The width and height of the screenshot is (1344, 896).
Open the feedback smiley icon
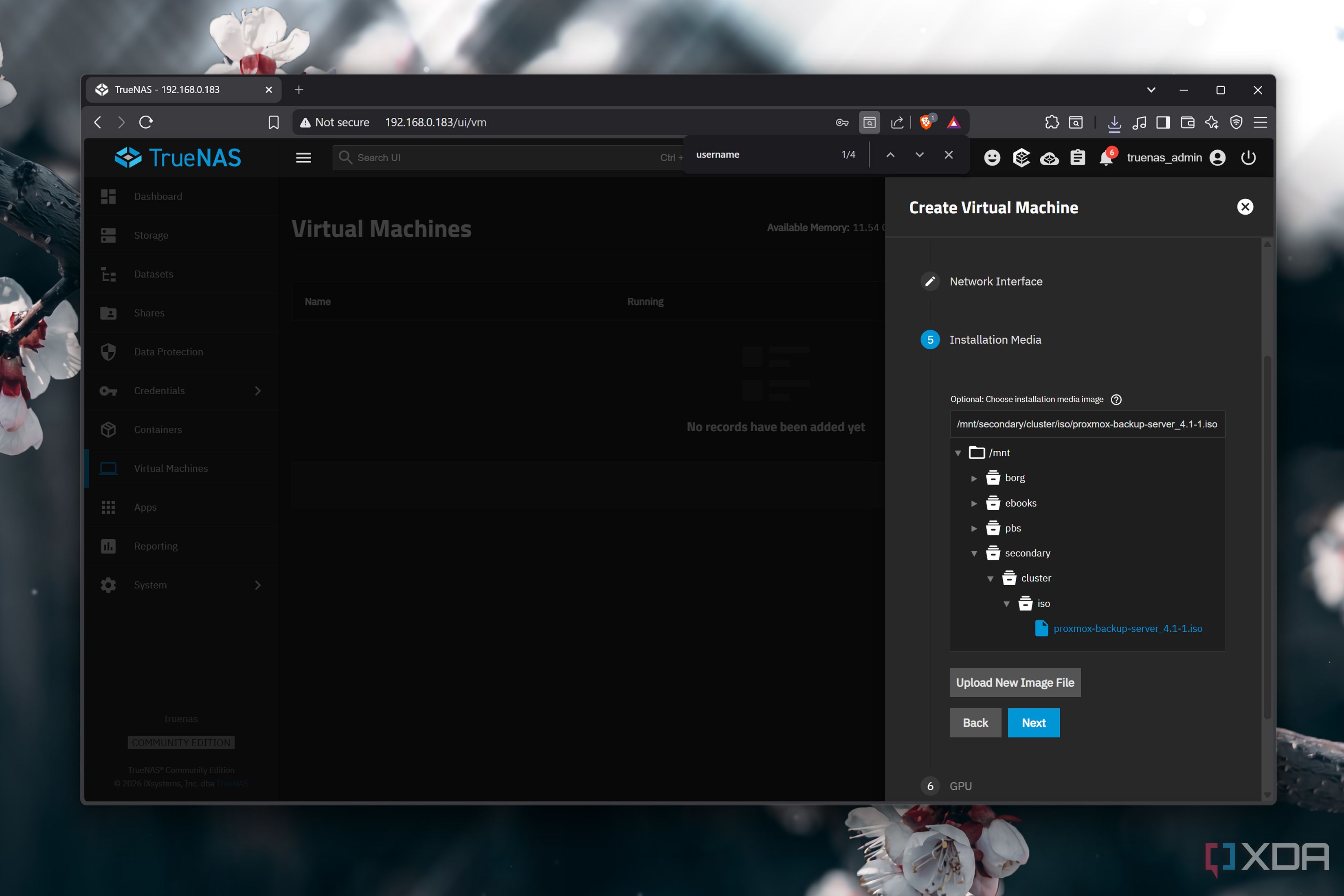click(992, 158)
